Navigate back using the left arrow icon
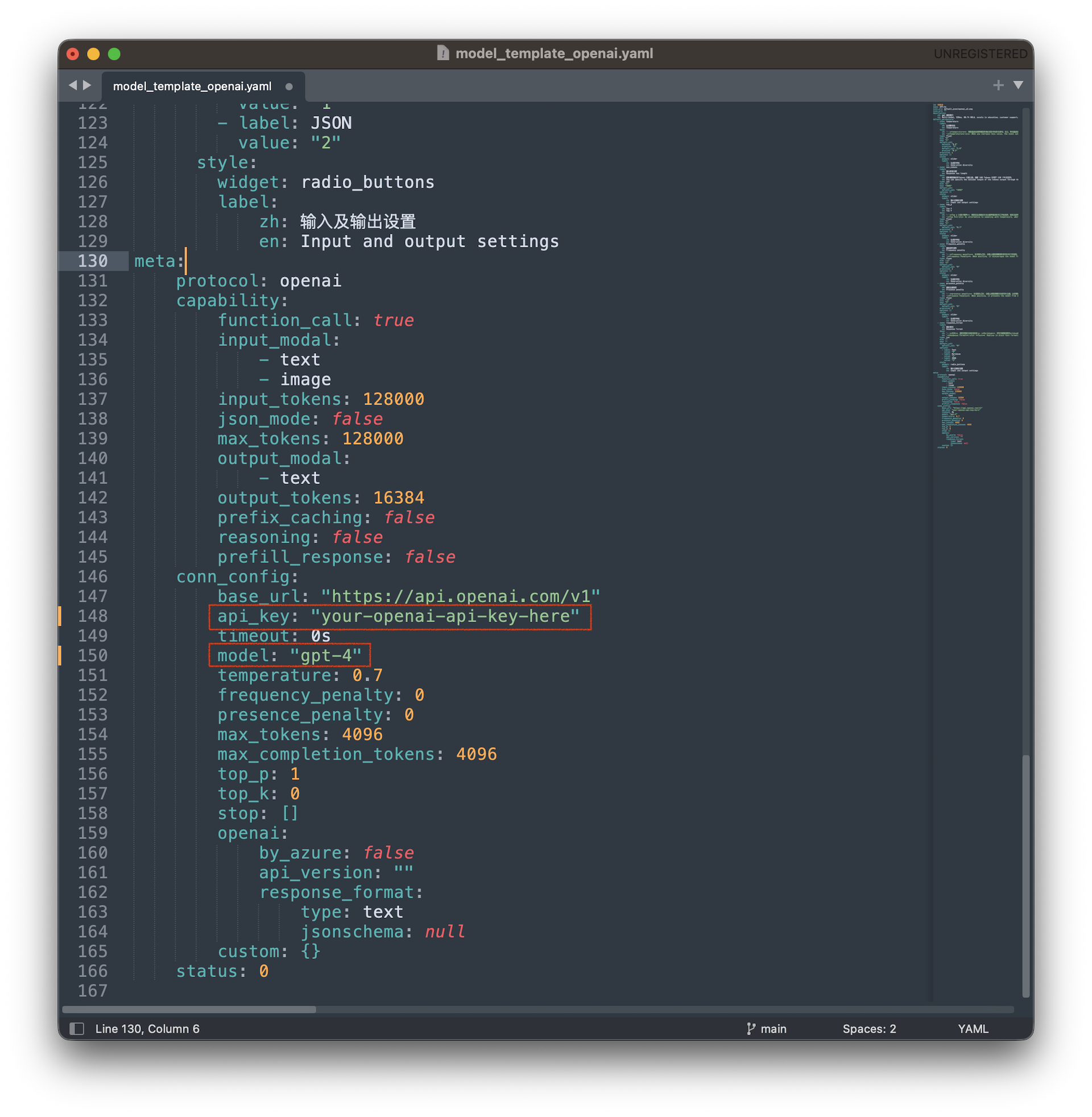The width and height of the screenshot is (1092, 1117). (74, 85)
